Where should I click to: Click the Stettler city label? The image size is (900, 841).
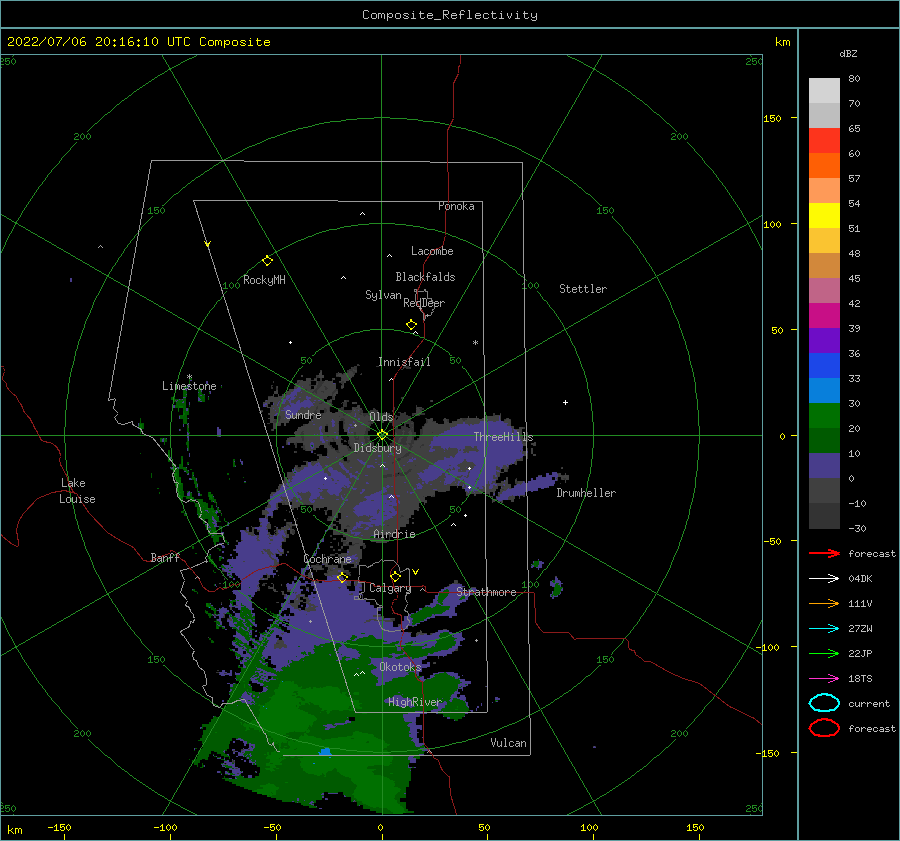pyautogui.click(x=583, y=289)
